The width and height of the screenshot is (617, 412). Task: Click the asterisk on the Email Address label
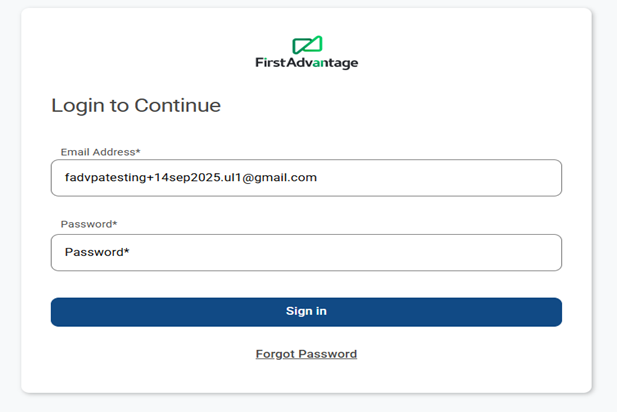click(138, 151)
